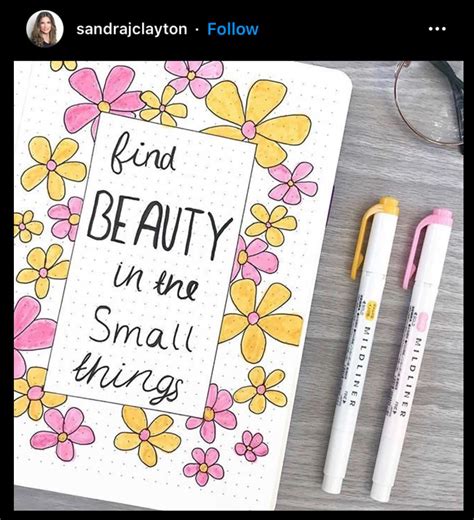Open the three-dot more options menu

[437, 29]
